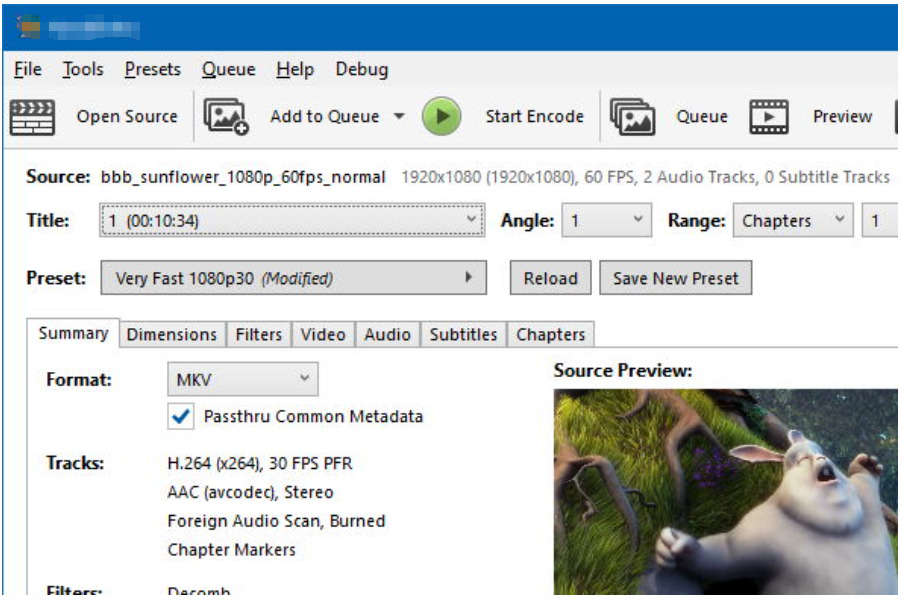
Task: Click the Queue toolbar label
Action: 702,116
